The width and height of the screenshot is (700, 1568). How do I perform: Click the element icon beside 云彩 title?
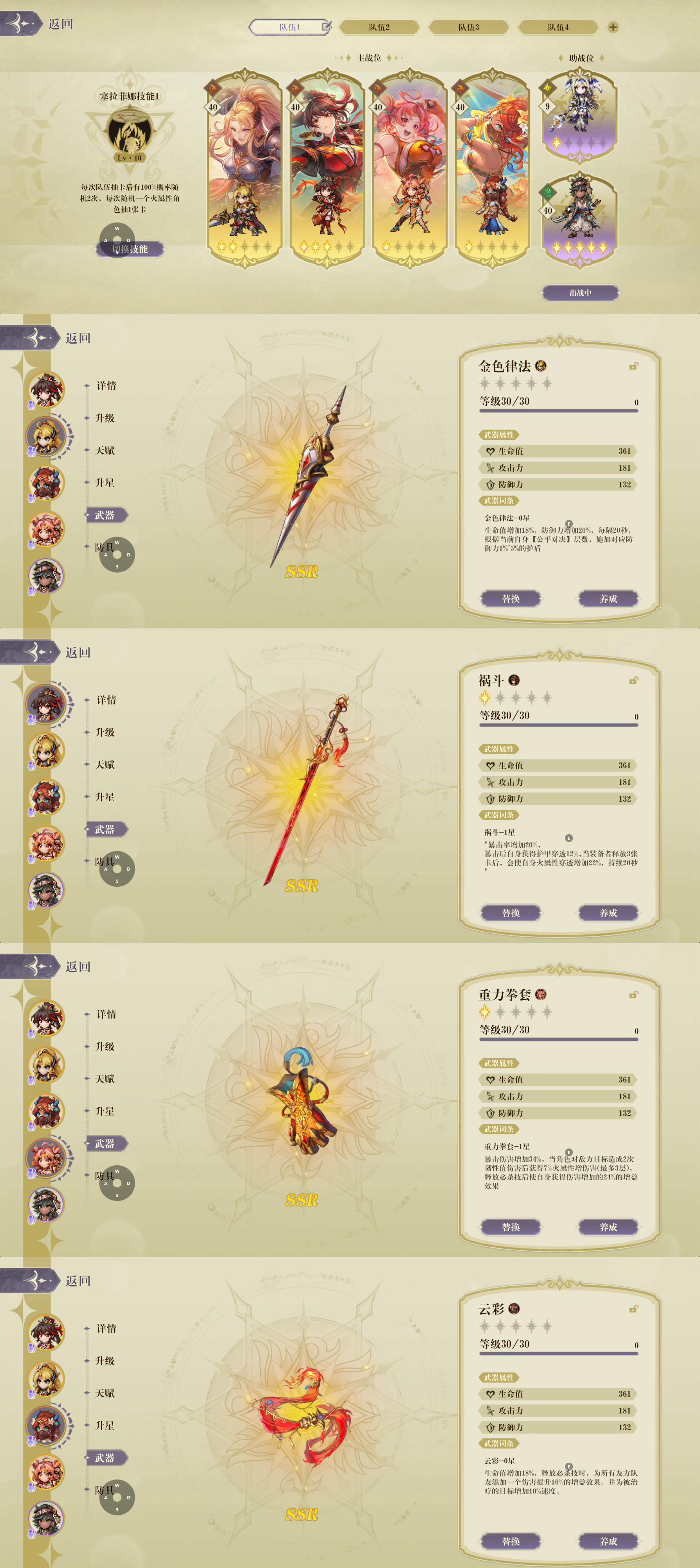pyautogui.click(x=514, y=1308)
